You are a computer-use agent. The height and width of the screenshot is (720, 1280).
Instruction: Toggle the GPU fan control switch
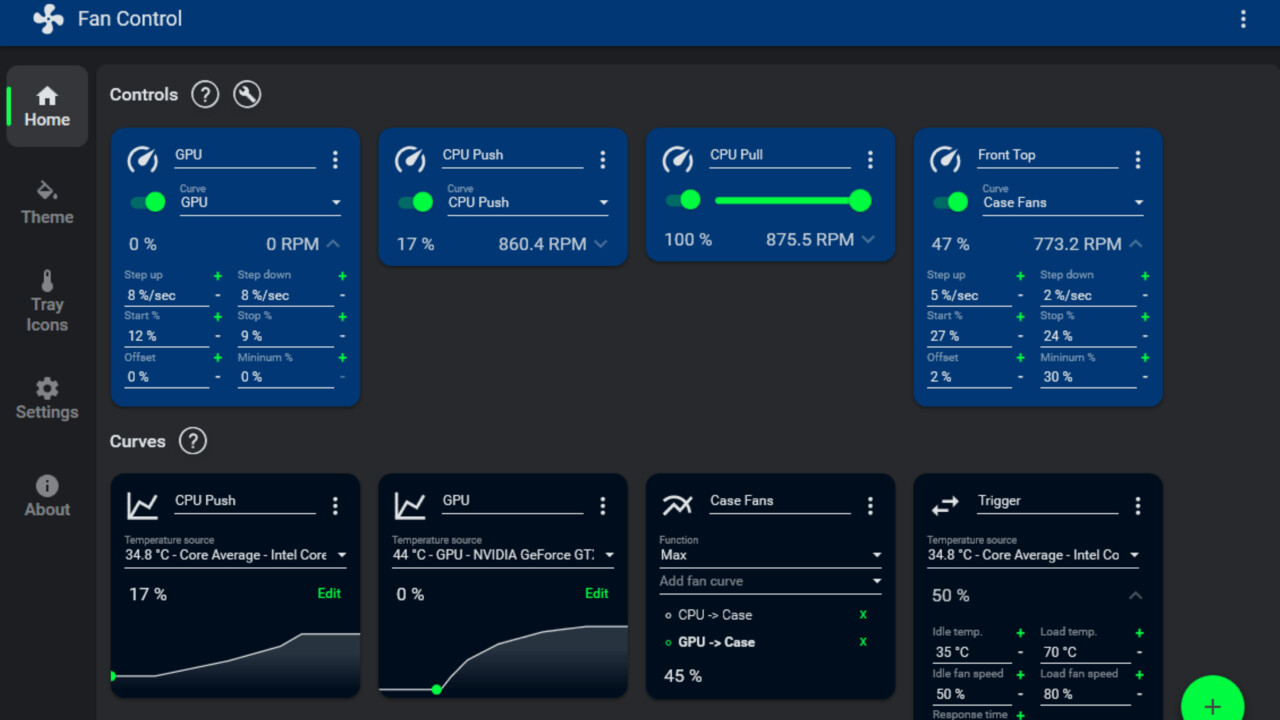147,201
